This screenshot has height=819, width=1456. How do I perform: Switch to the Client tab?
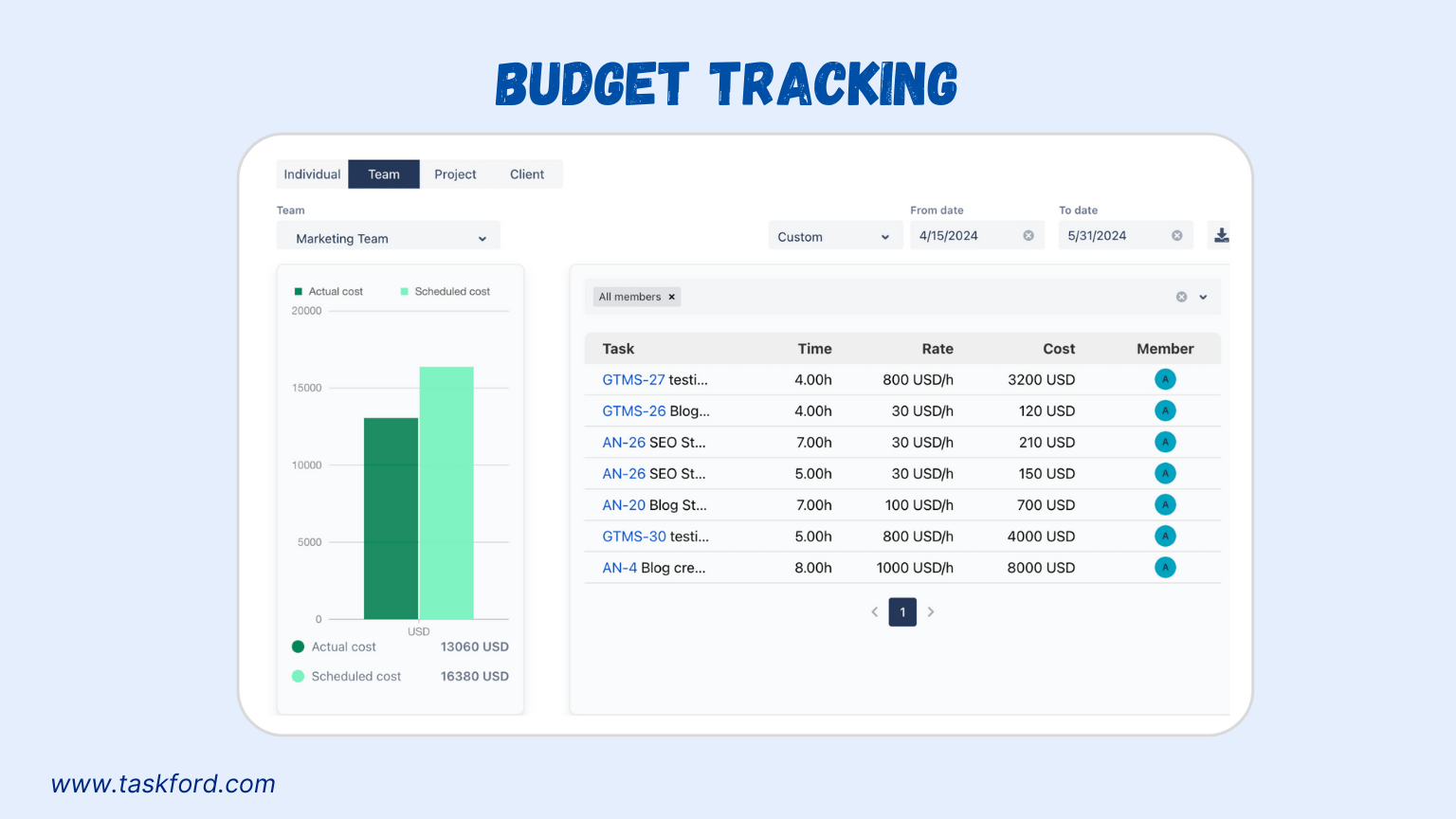coord(527,174)
